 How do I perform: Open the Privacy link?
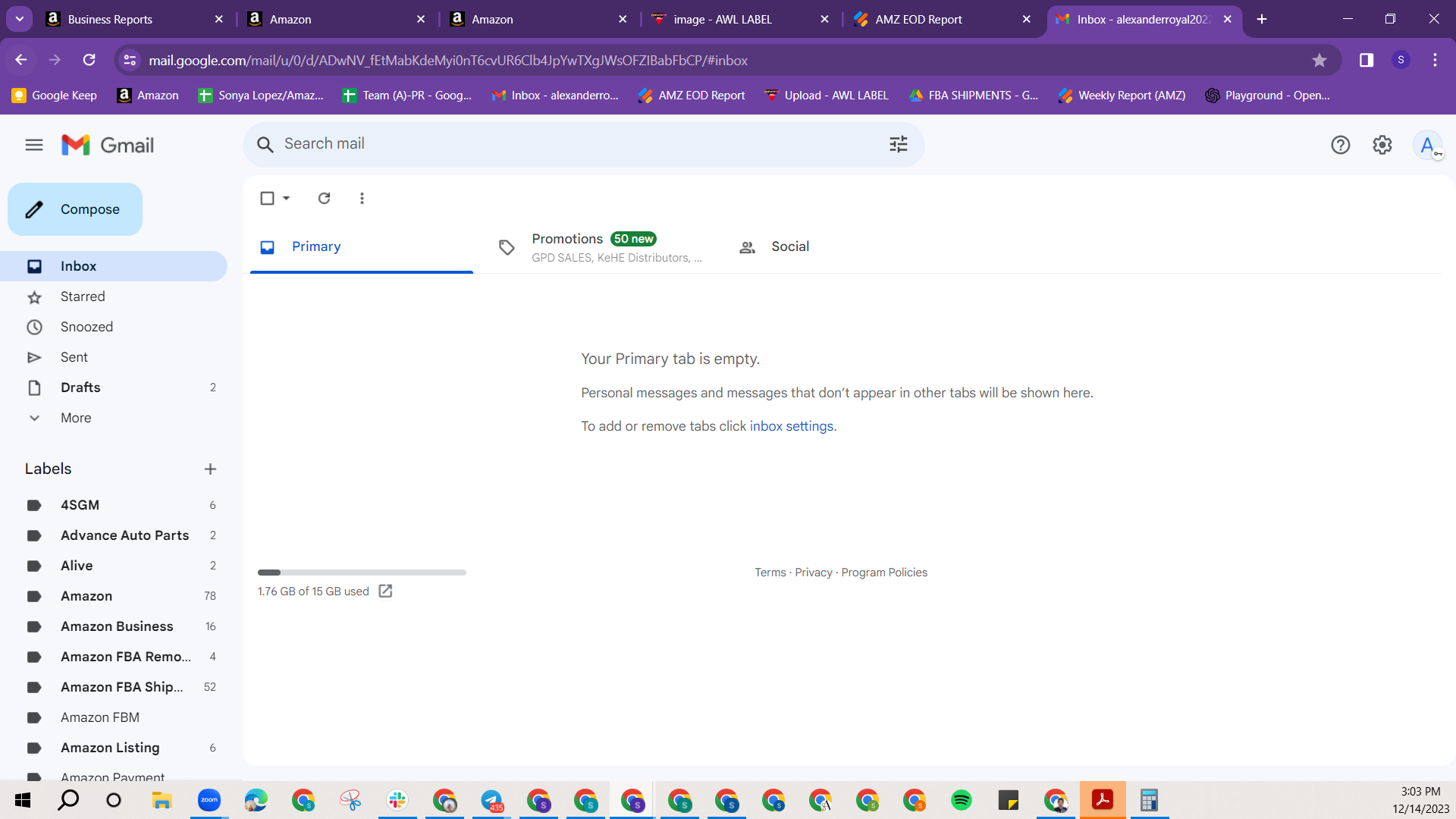pyautogui.click(x=813, y=573)
